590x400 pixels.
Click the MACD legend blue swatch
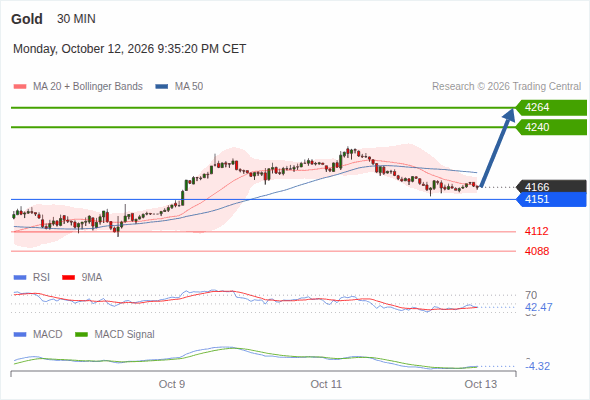tap(20, 335)
